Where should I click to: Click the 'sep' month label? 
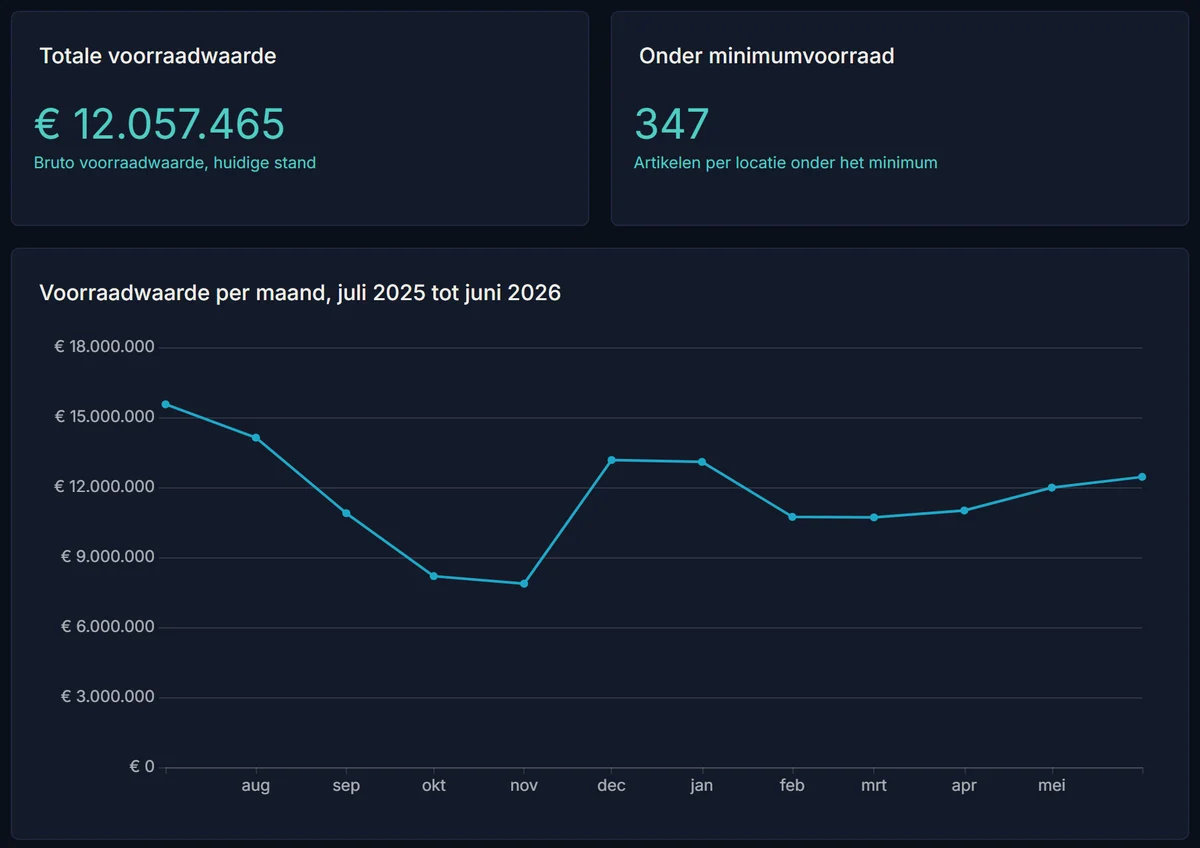[x=346, y=786]
